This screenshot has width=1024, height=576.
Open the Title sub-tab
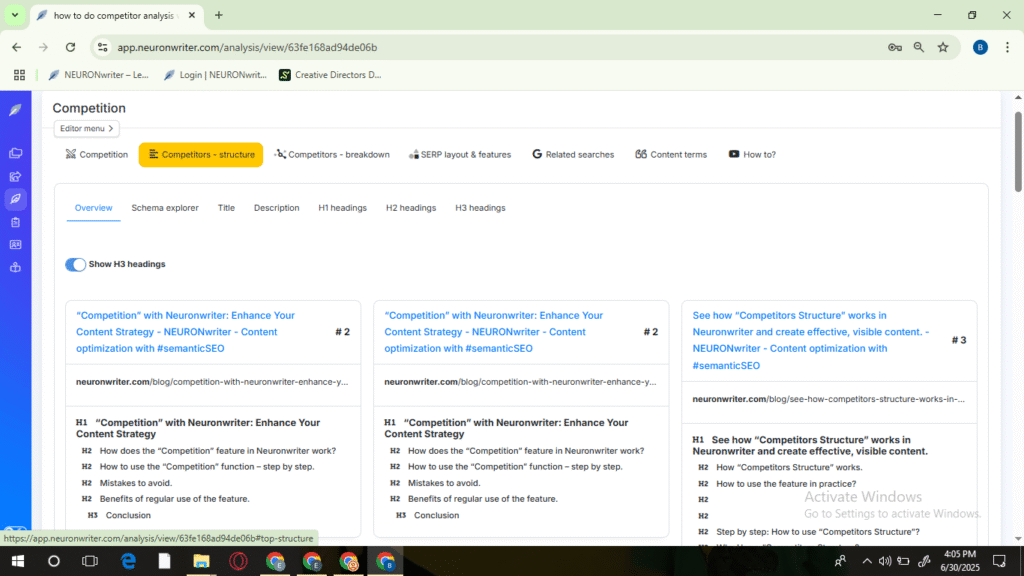coord(226,208)
